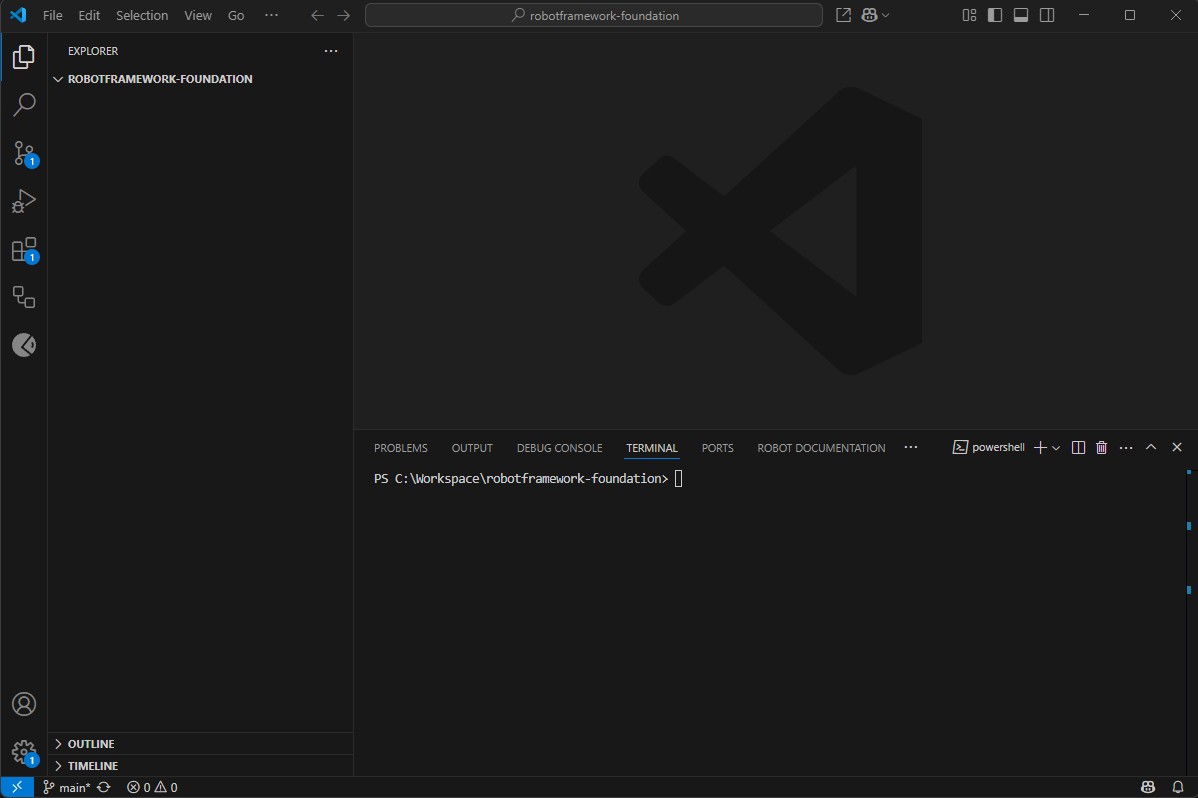The height and width of the screenshot is (798, 1198).
Task: Click Customize Layout icon
Action: (x=969, y=15)
